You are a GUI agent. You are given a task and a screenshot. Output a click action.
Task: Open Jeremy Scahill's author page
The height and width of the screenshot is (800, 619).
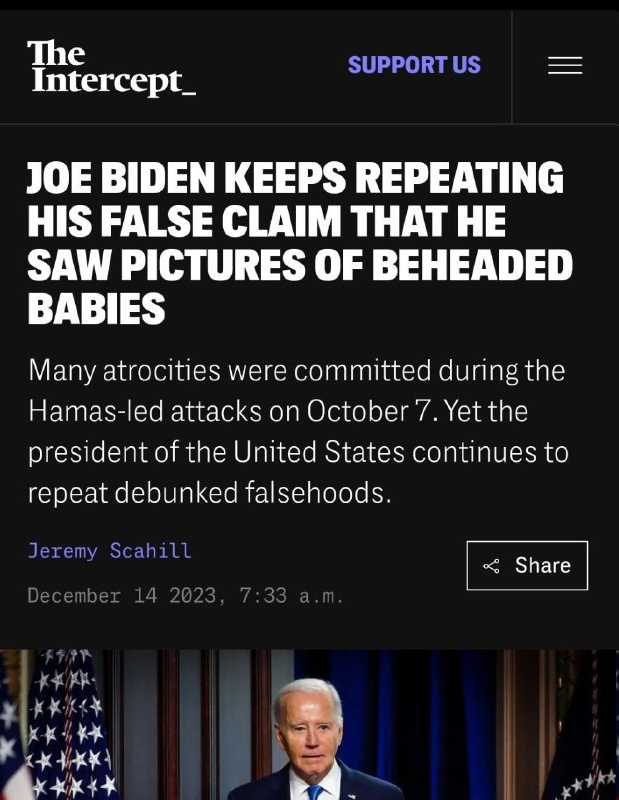(x=110, y=551)
